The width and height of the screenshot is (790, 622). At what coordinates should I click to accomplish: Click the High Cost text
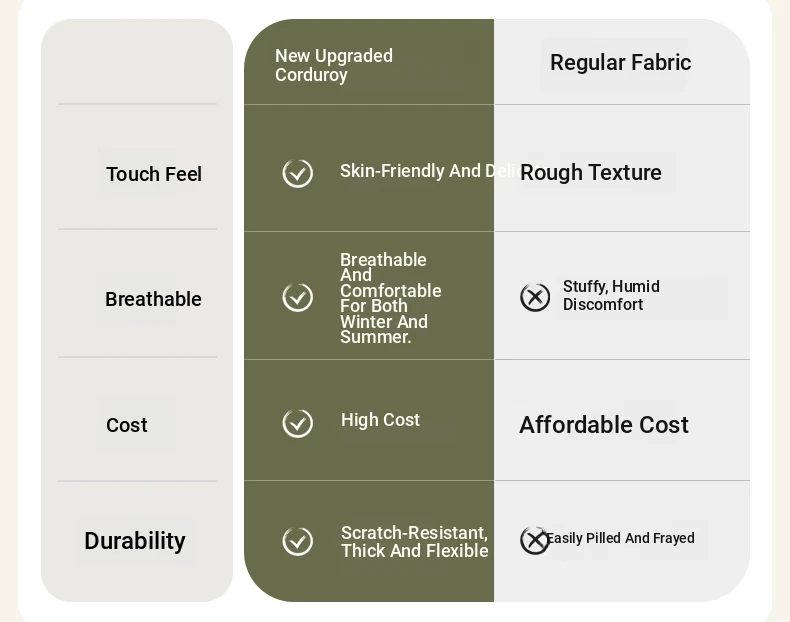pos(380,420)
